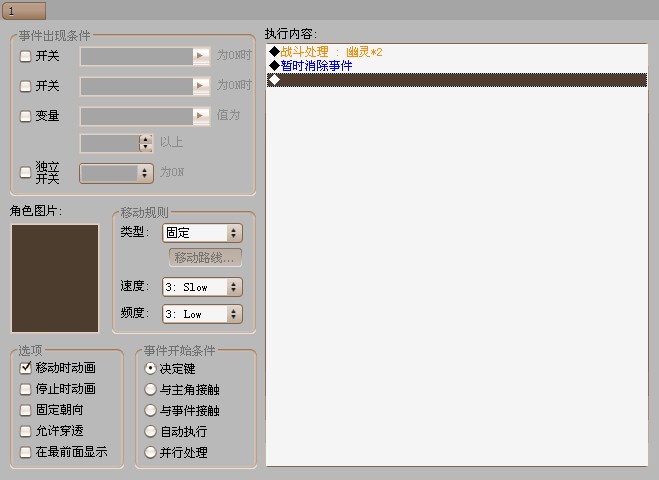
Task: Select the 角色图片 character graphic box
Action: pos(55,278)
